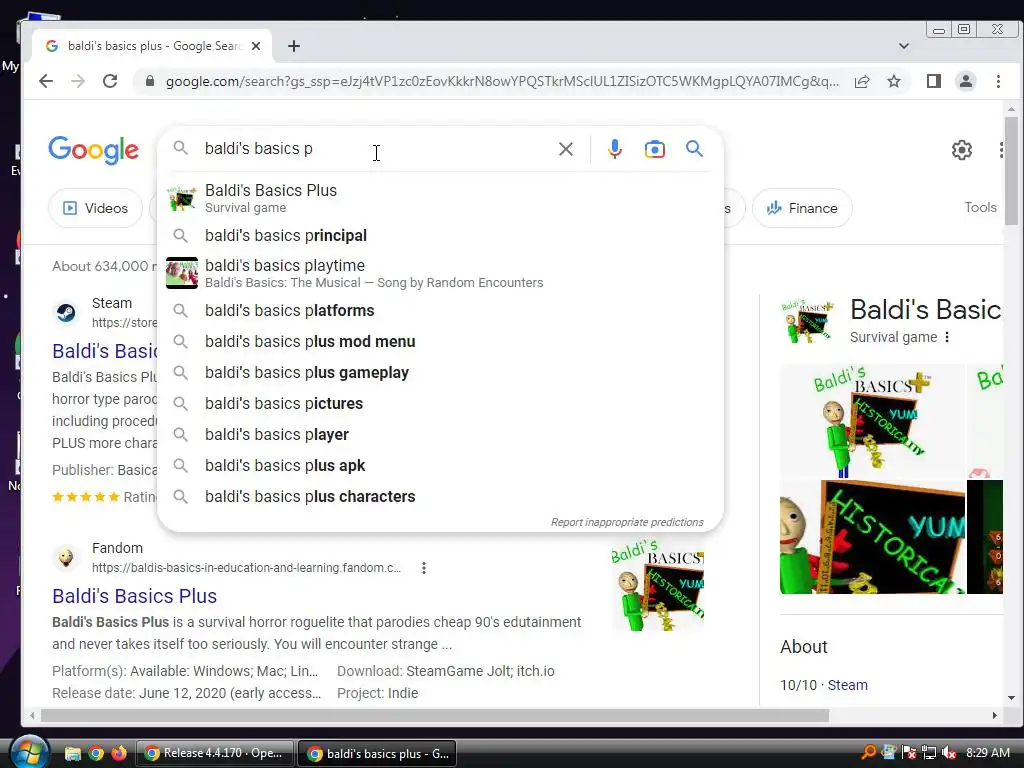The image size is (1024, 768).
Task: Click the horizontal scrollbar thumb
Action: pos(435,716)
